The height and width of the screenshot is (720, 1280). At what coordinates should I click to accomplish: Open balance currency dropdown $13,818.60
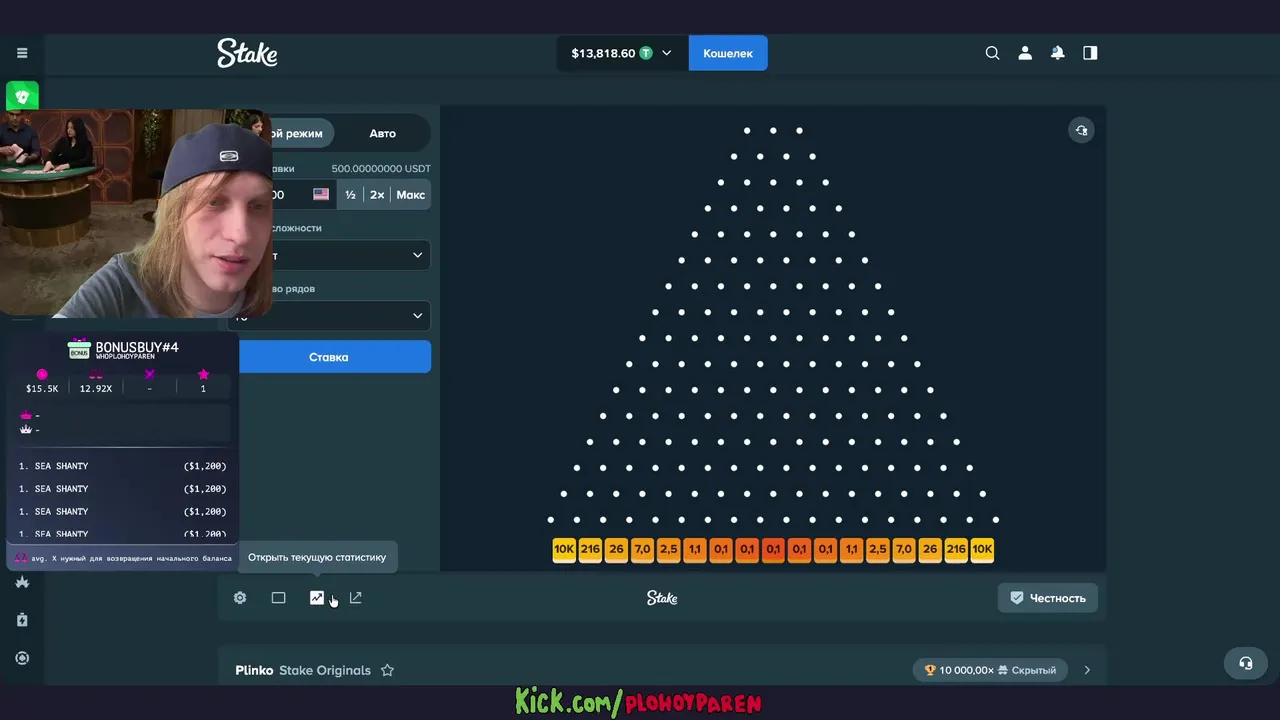621,53
